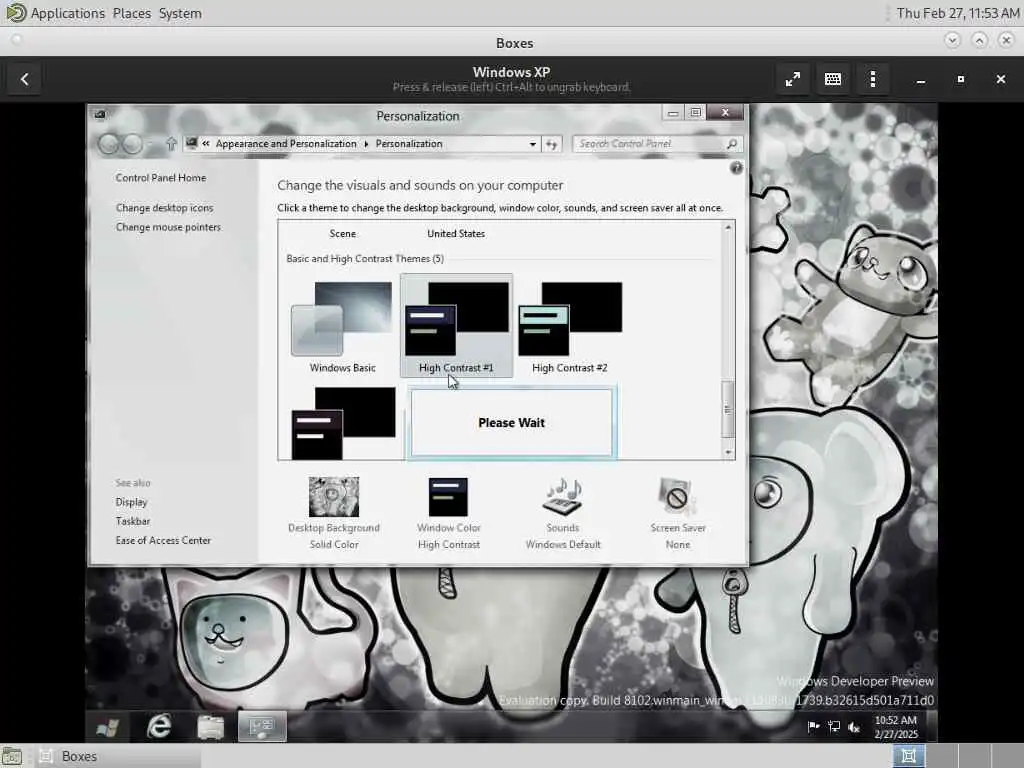This screenshot has width=1024, height=768.
Task: Click the theme list scroll up arrow
Action: 728,227
